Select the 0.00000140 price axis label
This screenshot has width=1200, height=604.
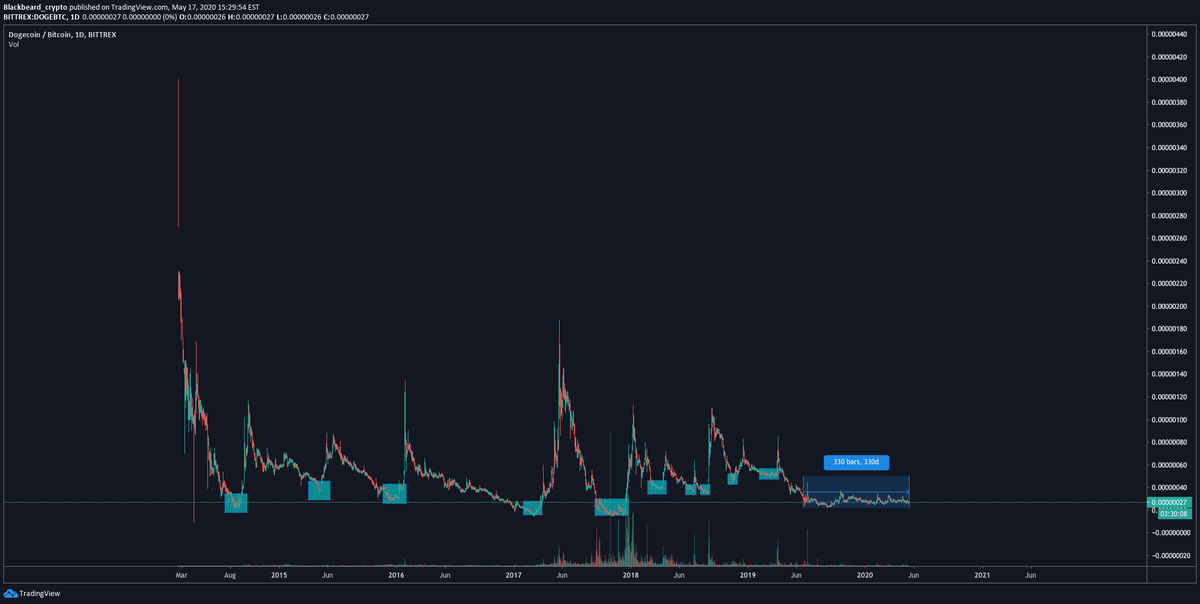point(1169,374)
